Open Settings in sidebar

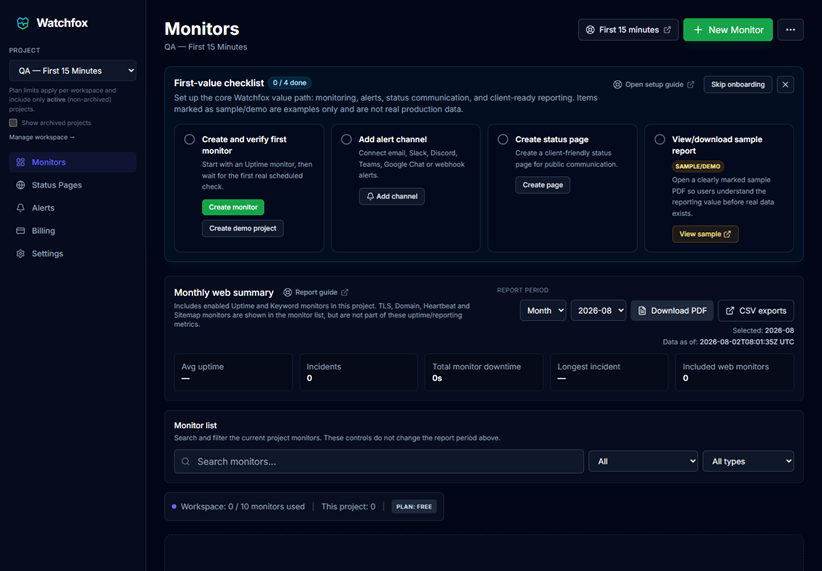73,254
